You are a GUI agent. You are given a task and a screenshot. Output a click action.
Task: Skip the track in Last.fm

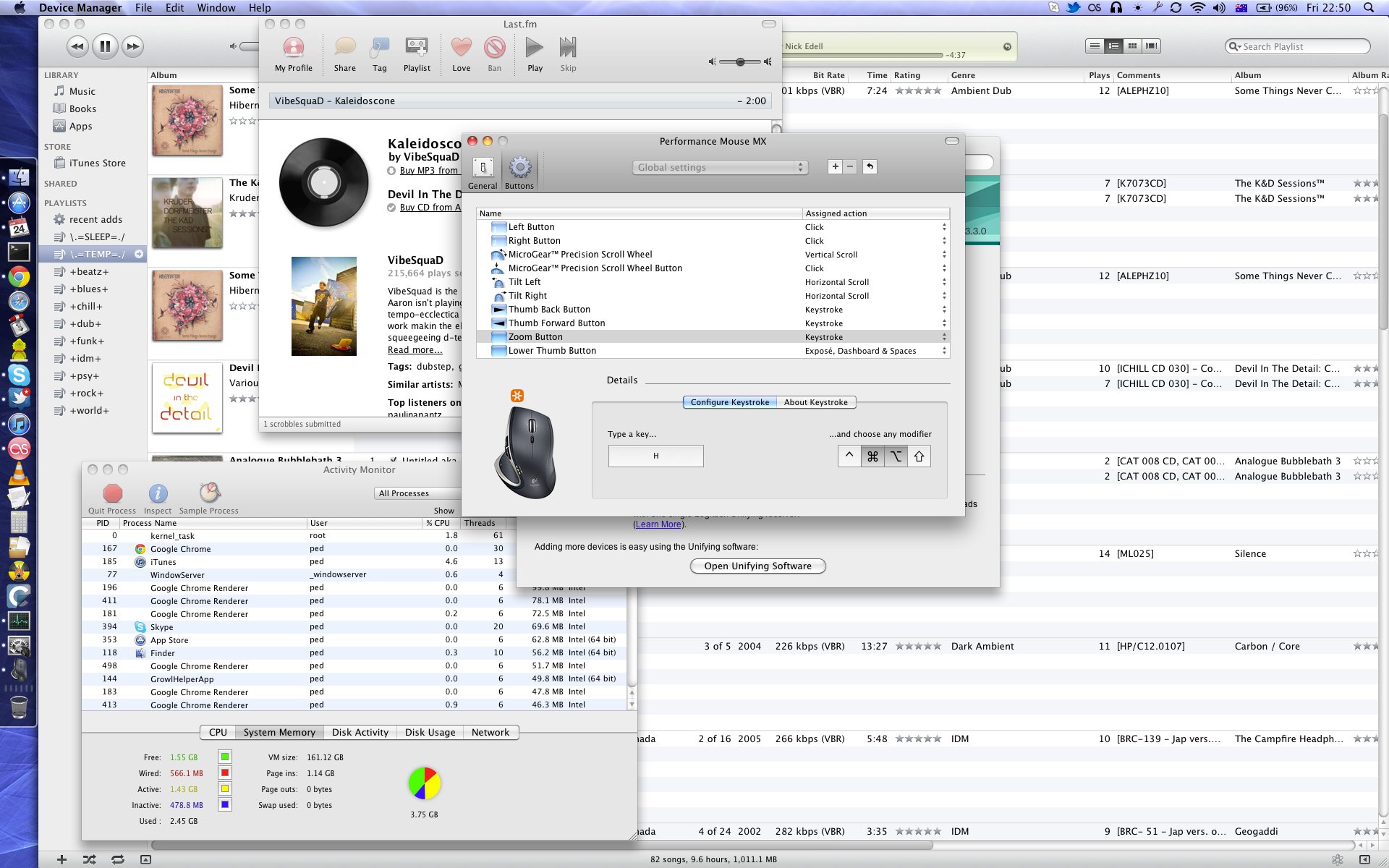point(568,54)
